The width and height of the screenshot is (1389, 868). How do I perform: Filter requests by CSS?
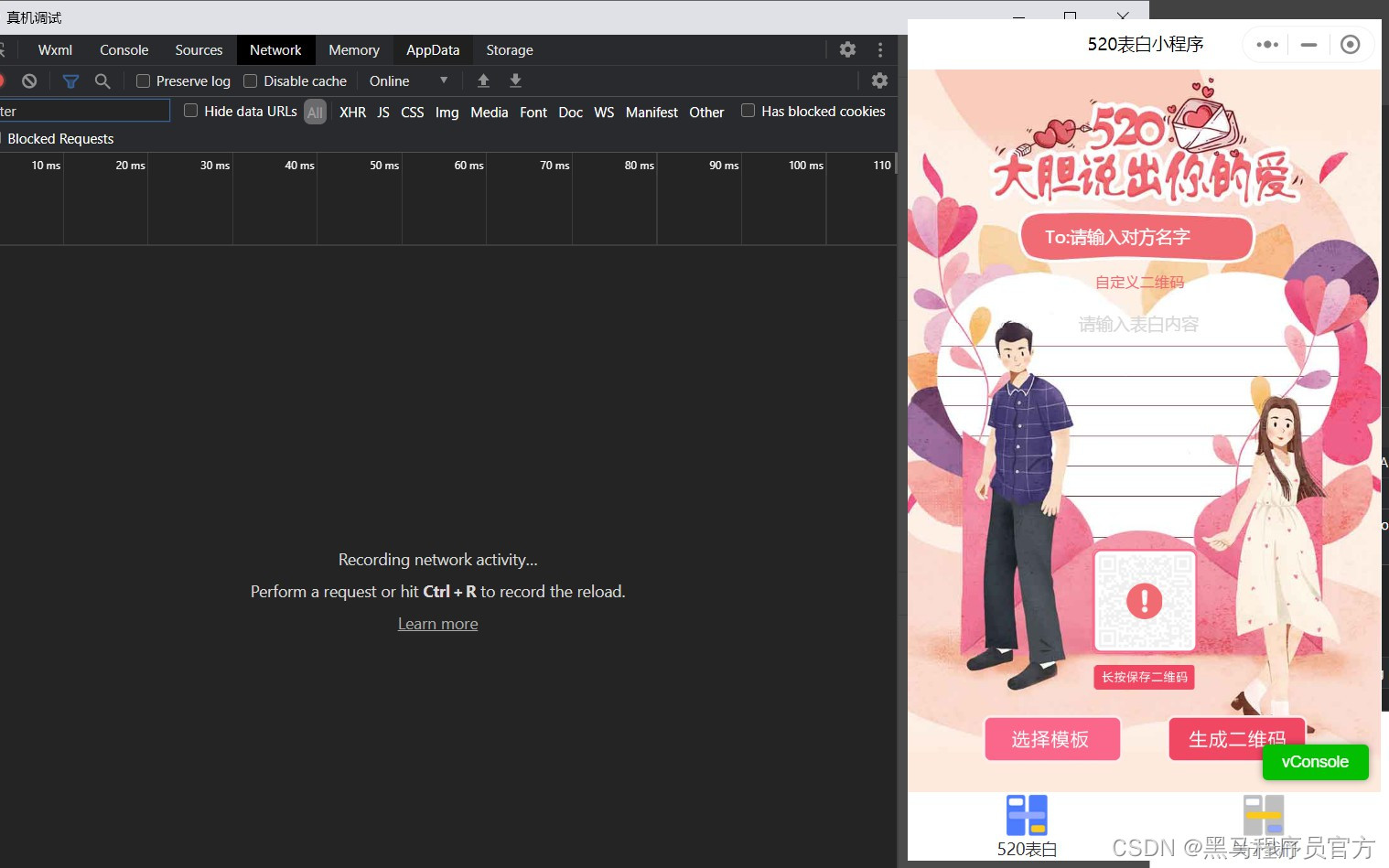(x=413, y=113)
